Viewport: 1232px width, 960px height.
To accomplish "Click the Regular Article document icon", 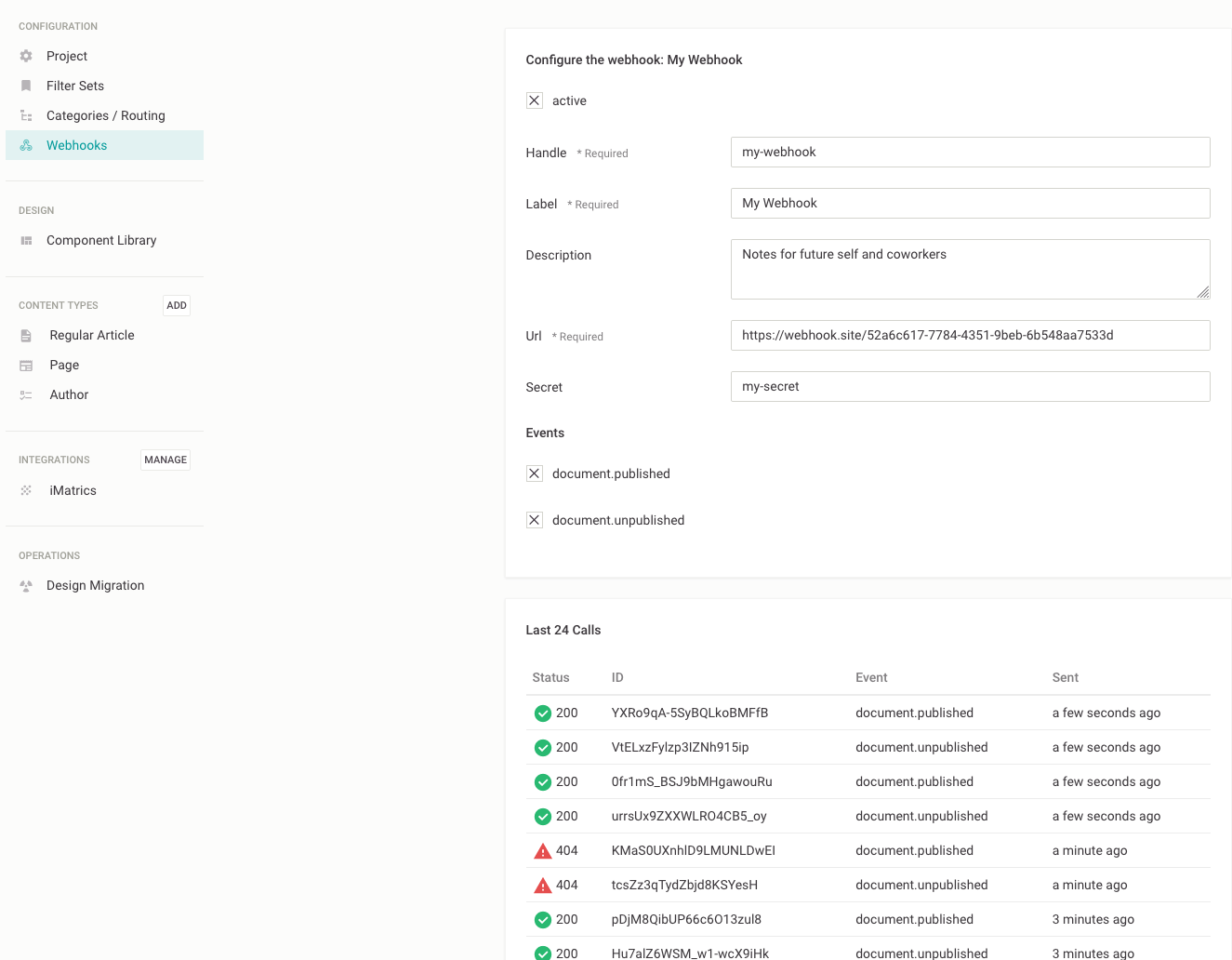I will [x=26, y=335].
